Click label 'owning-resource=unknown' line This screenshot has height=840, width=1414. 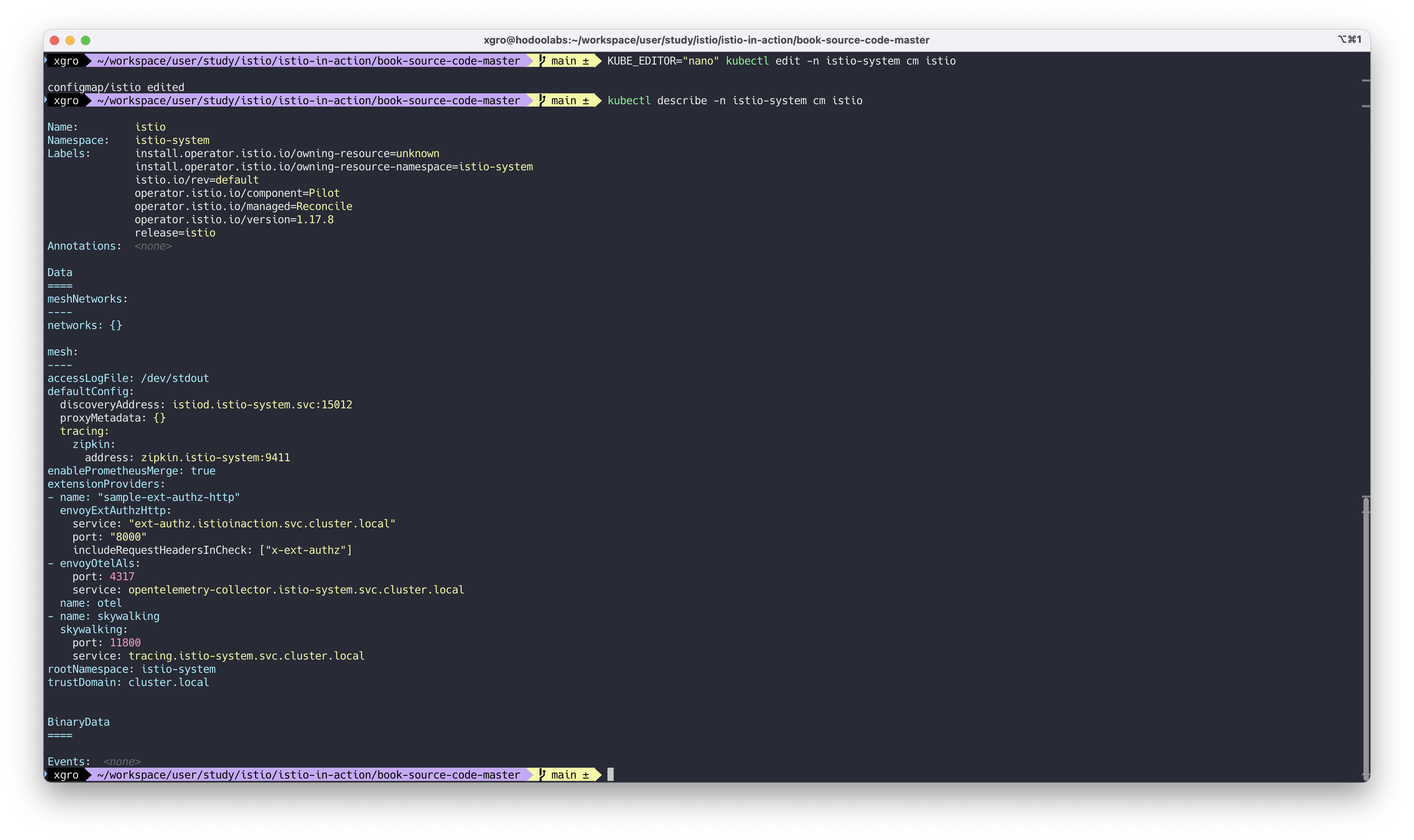click(287, 153)
